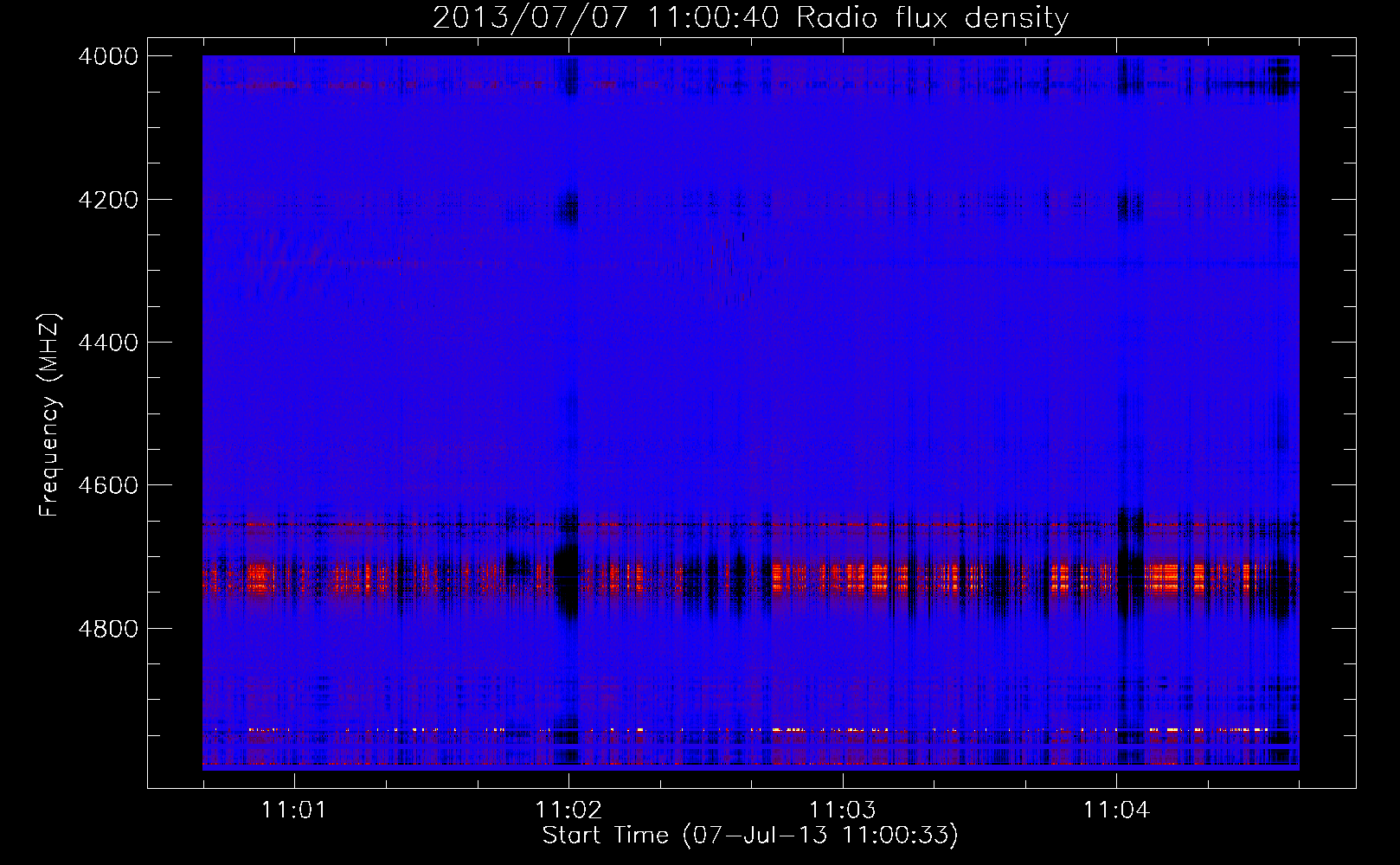Image resolution: width=1400 pixels, height=865 pixels.
Task: Click the 4600 frequency tick label
Action: tap(108, 485)
